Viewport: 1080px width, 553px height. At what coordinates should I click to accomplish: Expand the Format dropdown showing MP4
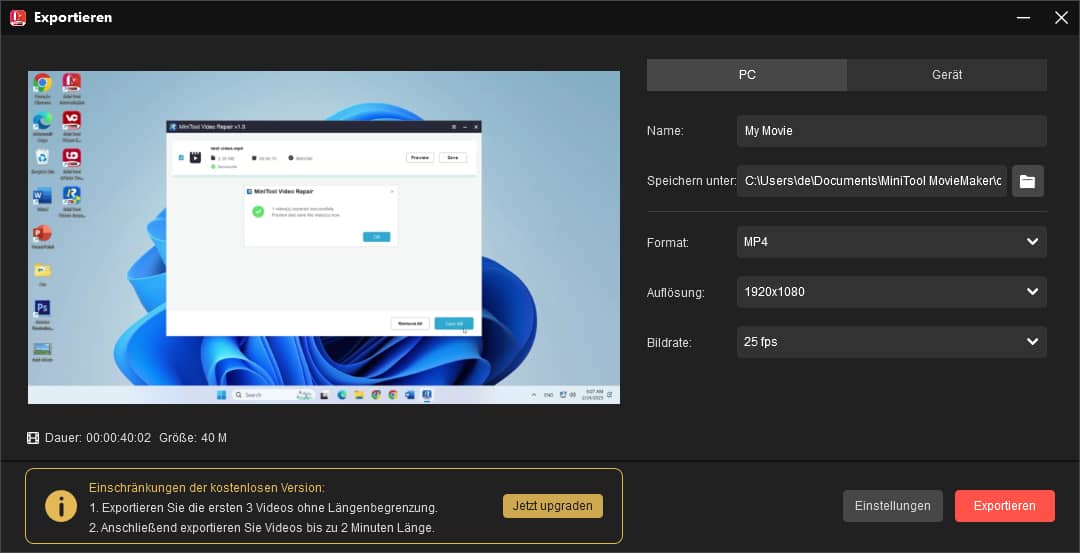891,242
